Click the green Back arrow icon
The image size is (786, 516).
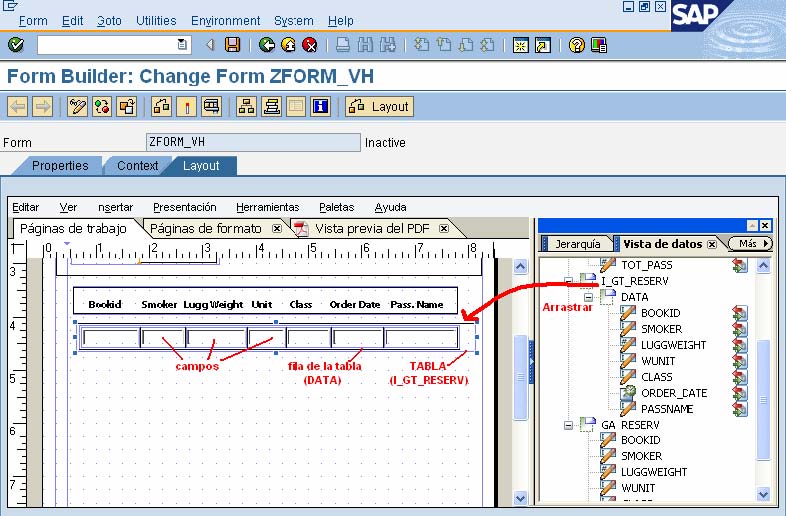(267, 45)
